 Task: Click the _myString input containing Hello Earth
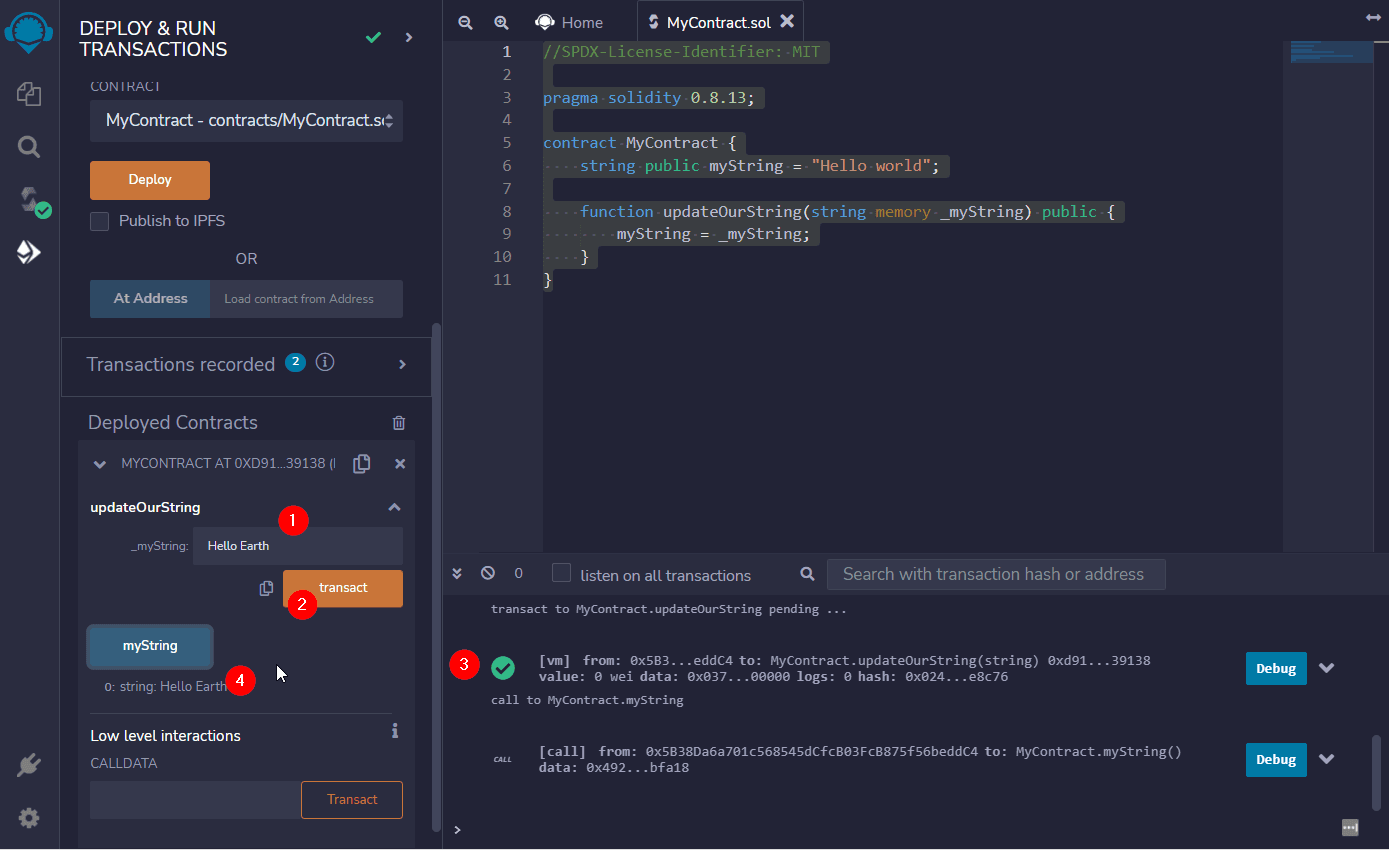[298, 546]
